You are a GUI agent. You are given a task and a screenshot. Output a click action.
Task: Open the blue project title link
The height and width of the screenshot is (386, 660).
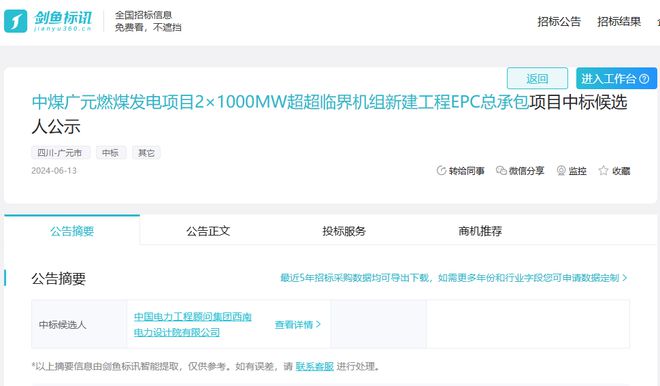point(280,102)
